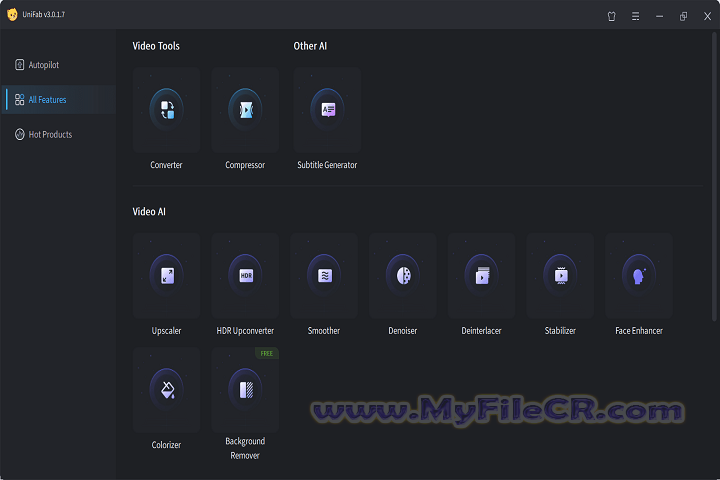Click the Colorizer label text
Image resolution: width=720 pixels, height=480 pixels.
pos(166,445)
